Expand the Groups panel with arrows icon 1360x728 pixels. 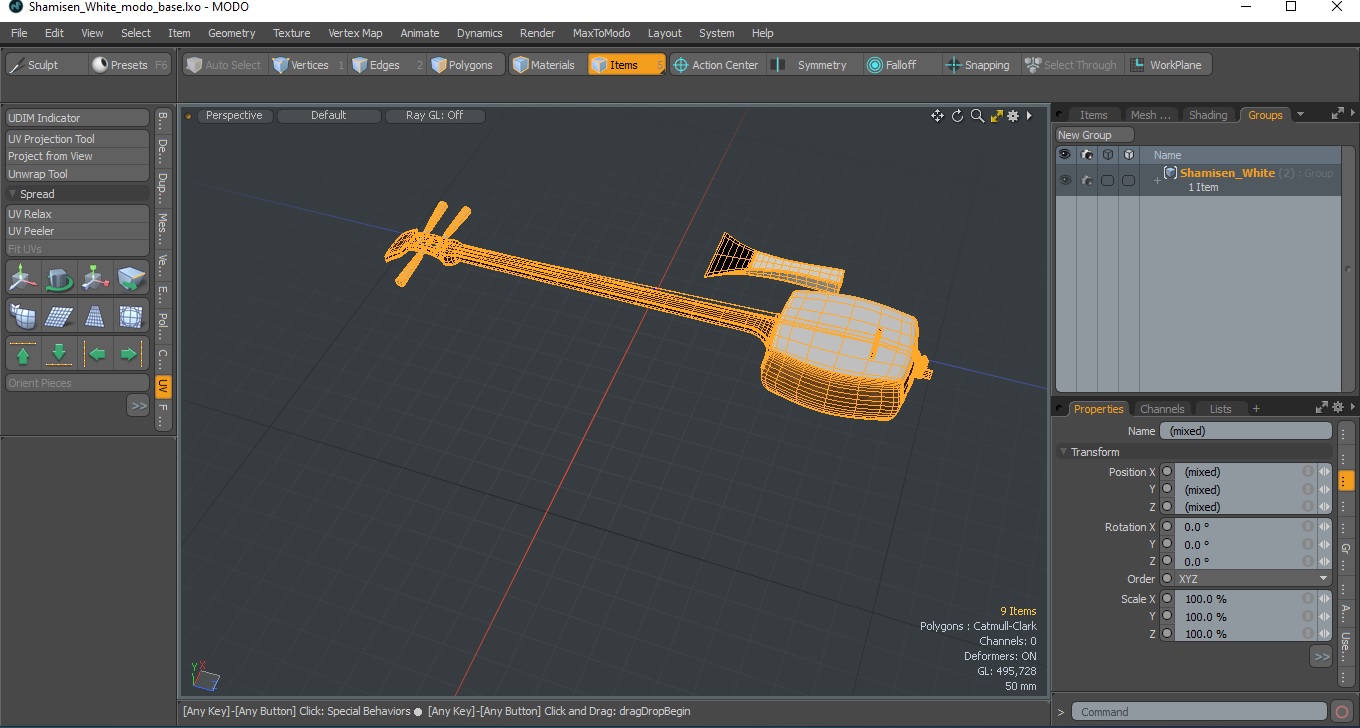coord(1338,114)
